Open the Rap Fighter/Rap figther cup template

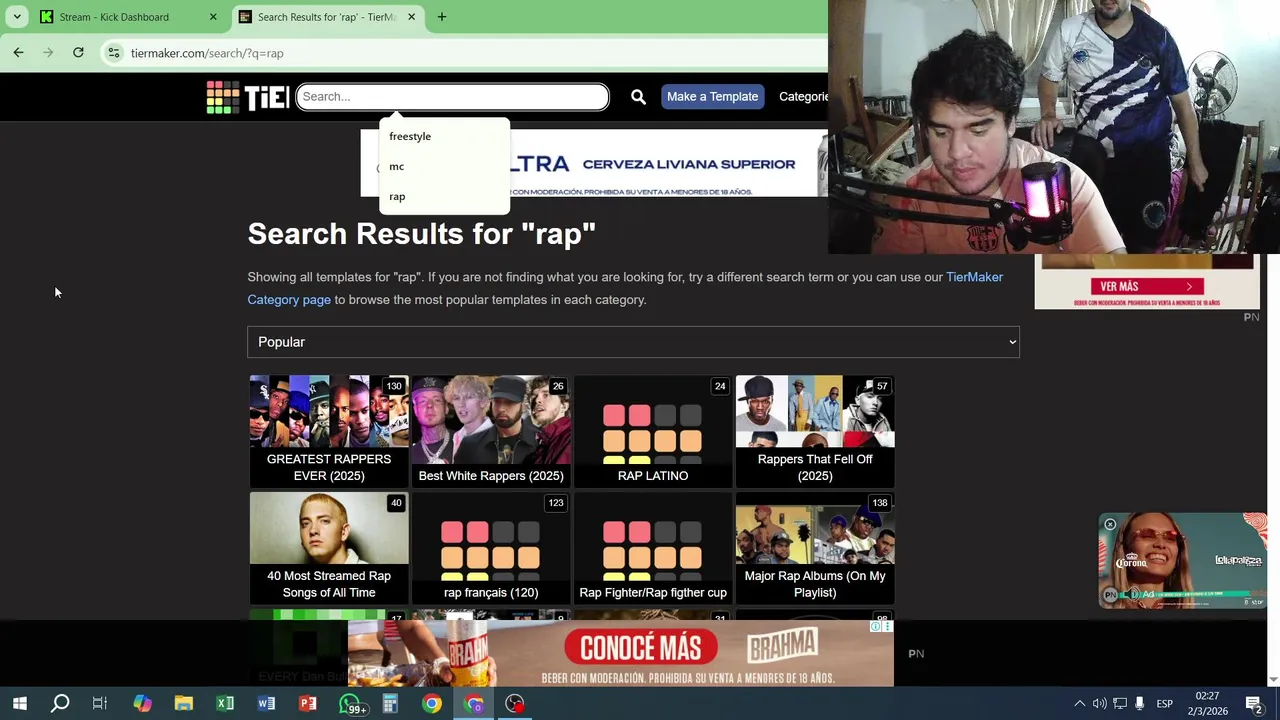pyautogui.click(x=653, y=548)
